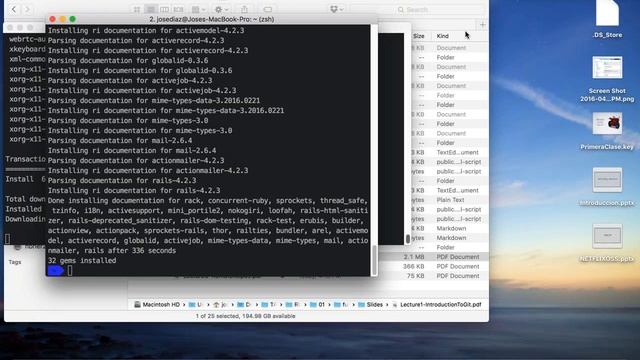Click the Finder edit tags button

click(268, 9)
